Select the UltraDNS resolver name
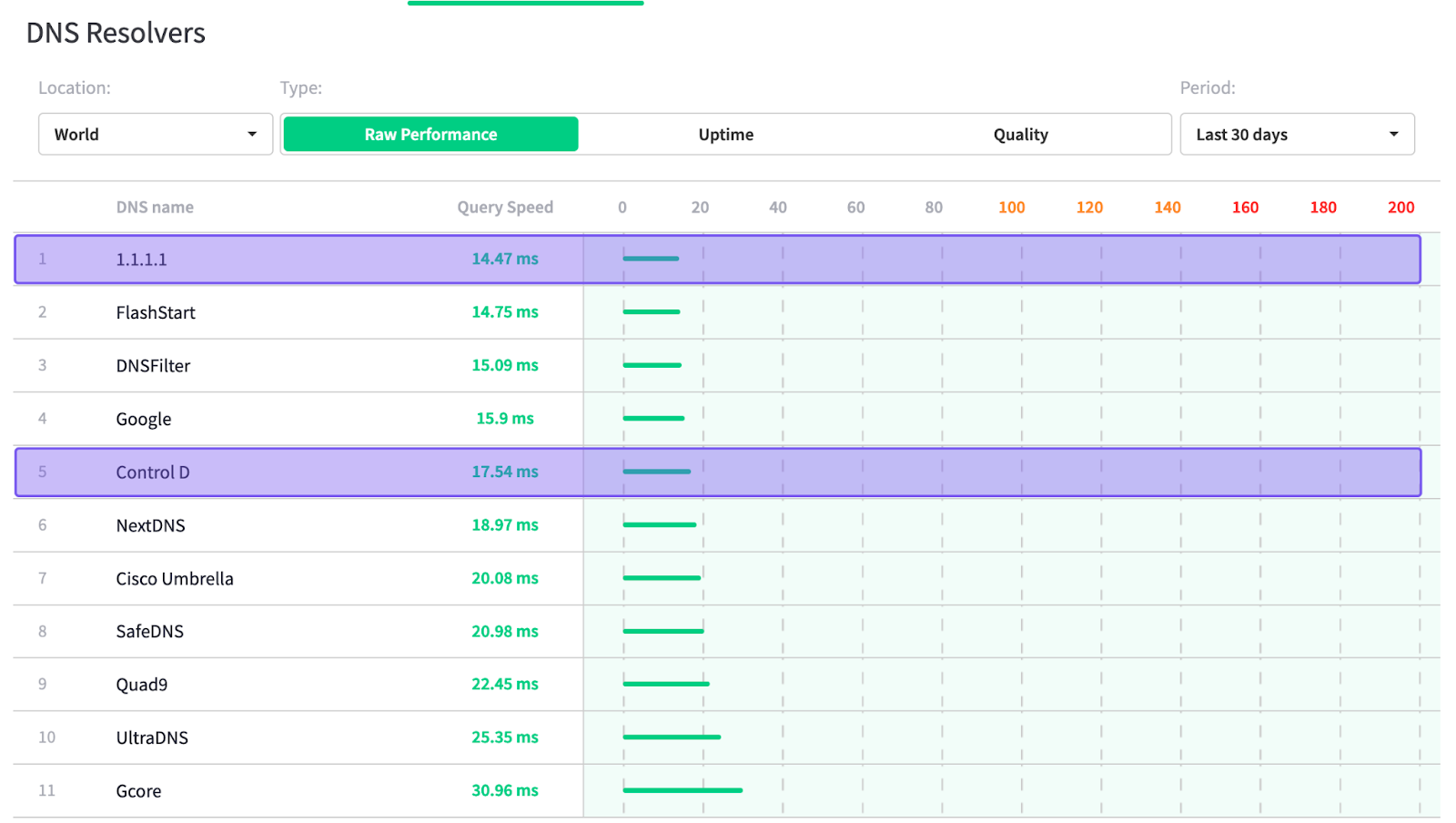 click(152, 737)
